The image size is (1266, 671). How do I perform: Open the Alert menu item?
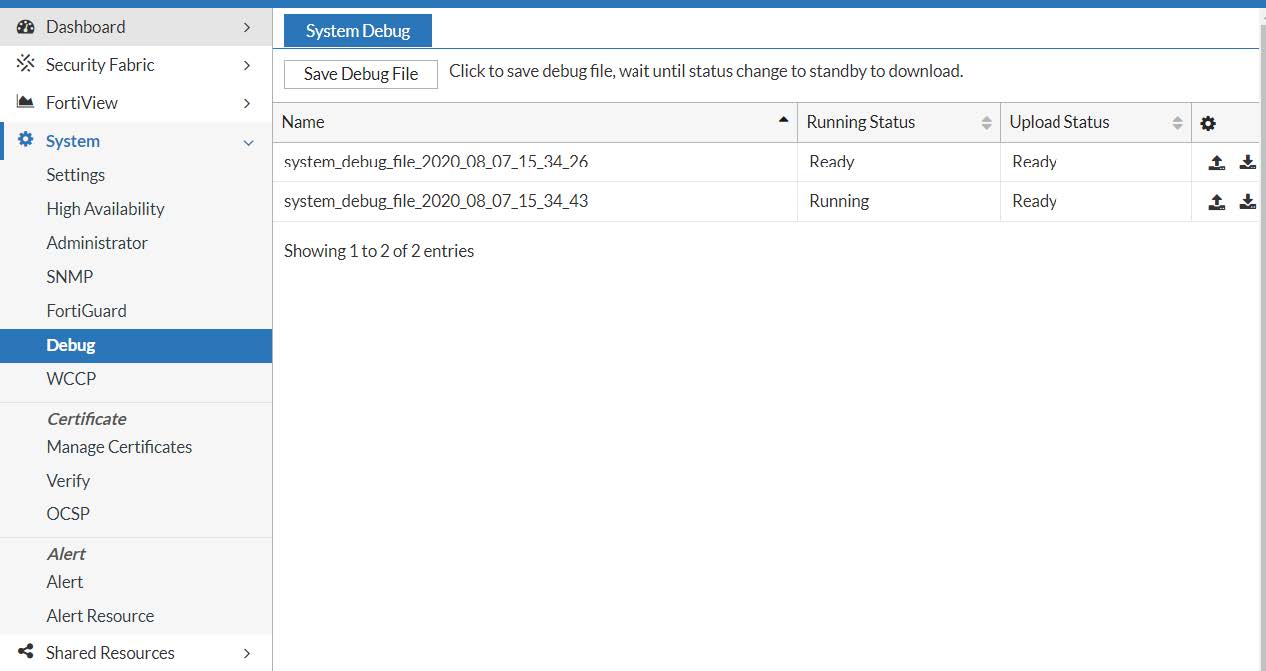pyautogui.click(x=65, y=582)
